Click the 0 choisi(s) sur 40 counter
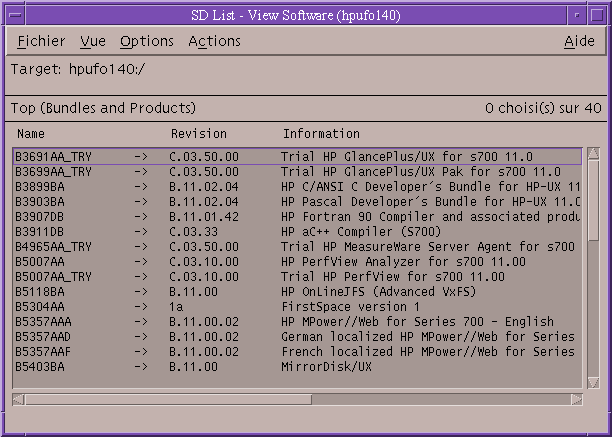The image size is (612, 437). click(543, 108)
